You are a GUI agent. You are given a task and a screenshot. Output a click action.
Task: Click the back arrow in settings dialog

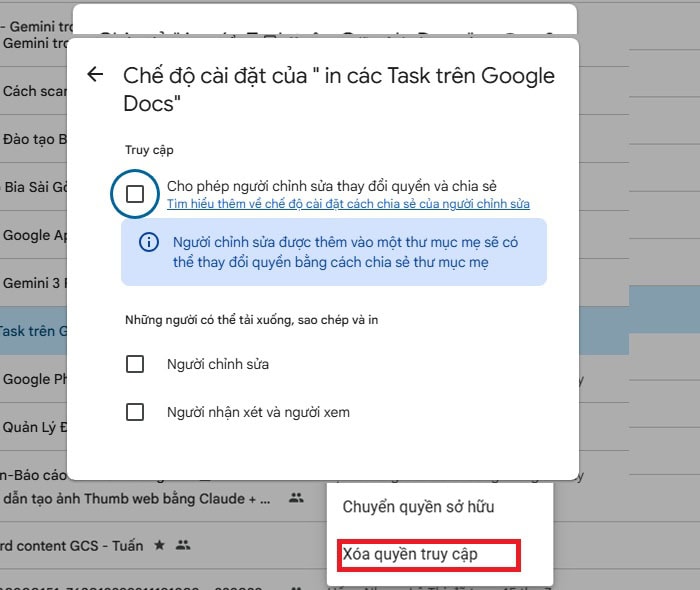(x=95, y=74)
